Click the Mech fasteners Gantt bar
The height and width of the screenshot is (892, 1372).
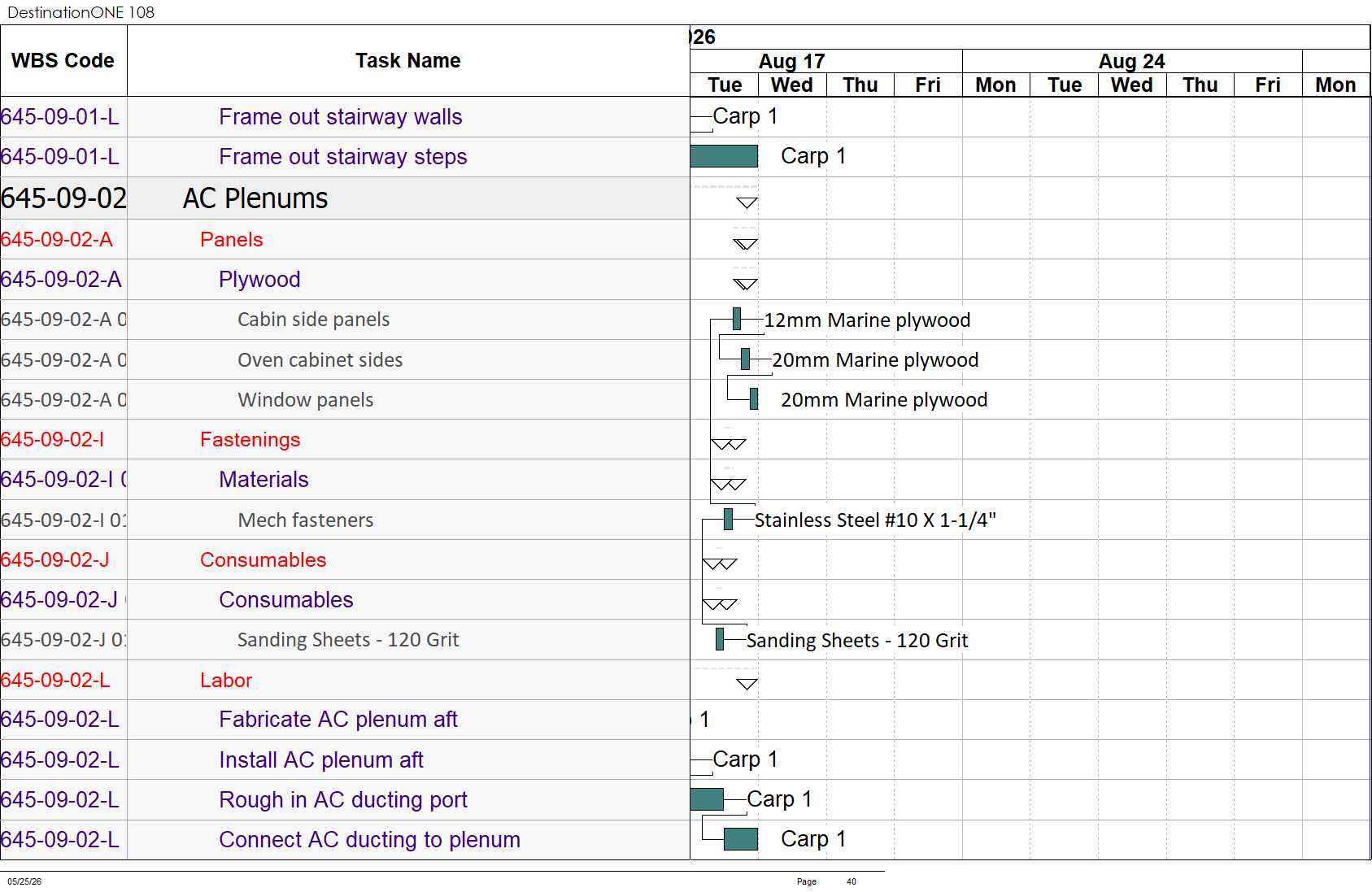(728, 519)
